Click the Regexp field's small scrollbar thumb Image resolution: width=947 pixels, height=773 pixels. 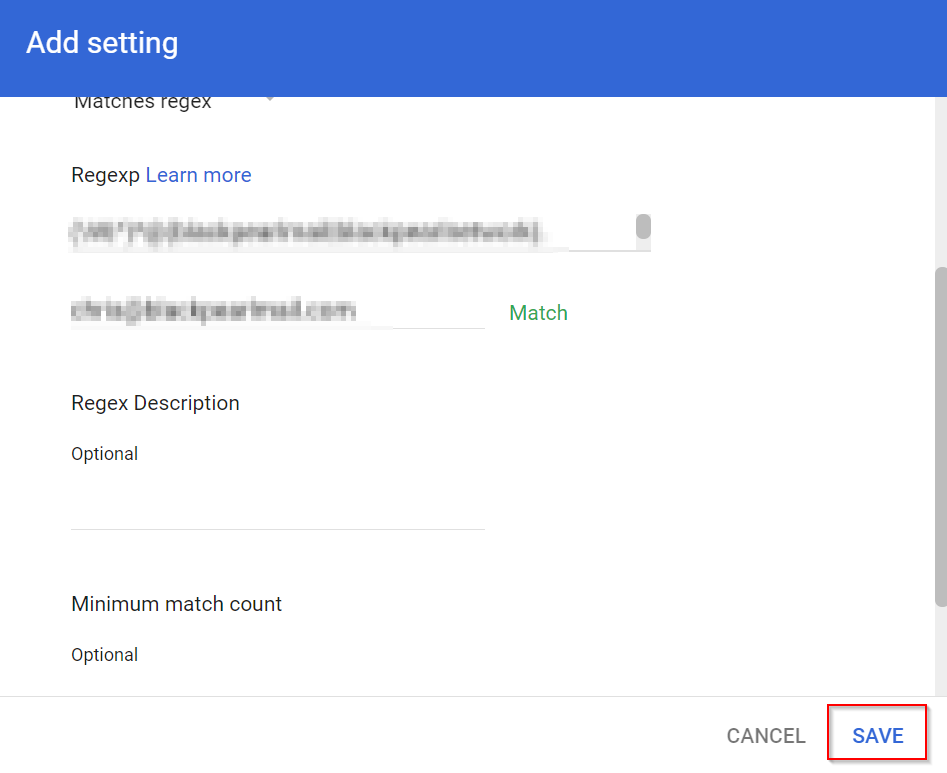pos(643,226)
